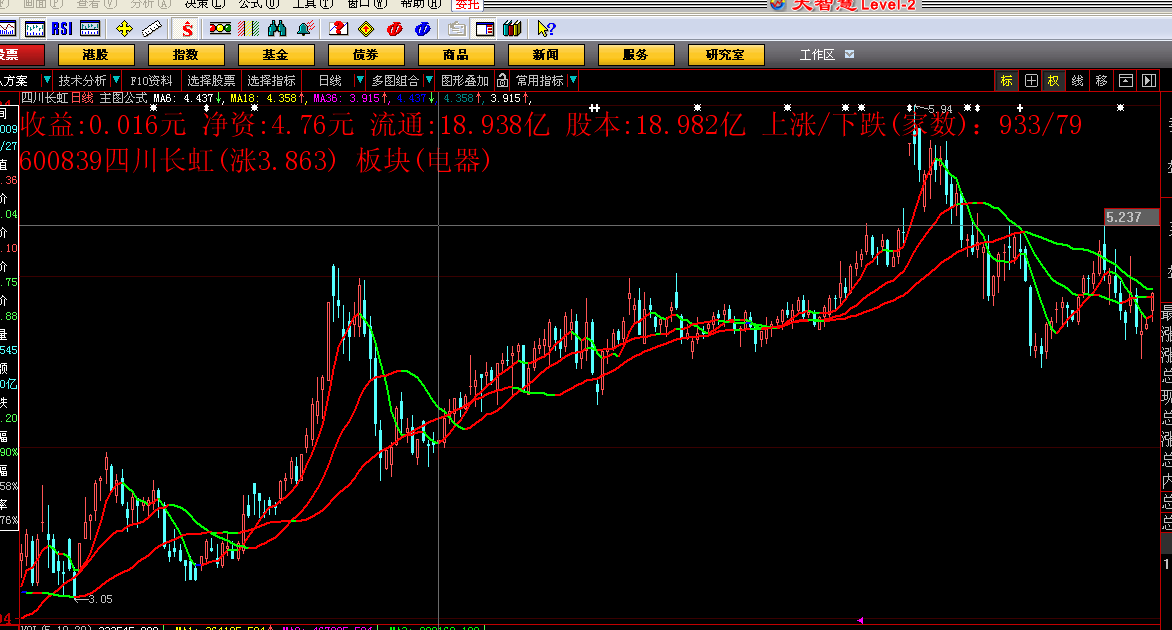The width and height of the screenshot is (1172, 630).
Task: Click the arrow question mark help icon
Action: point(546,29)
